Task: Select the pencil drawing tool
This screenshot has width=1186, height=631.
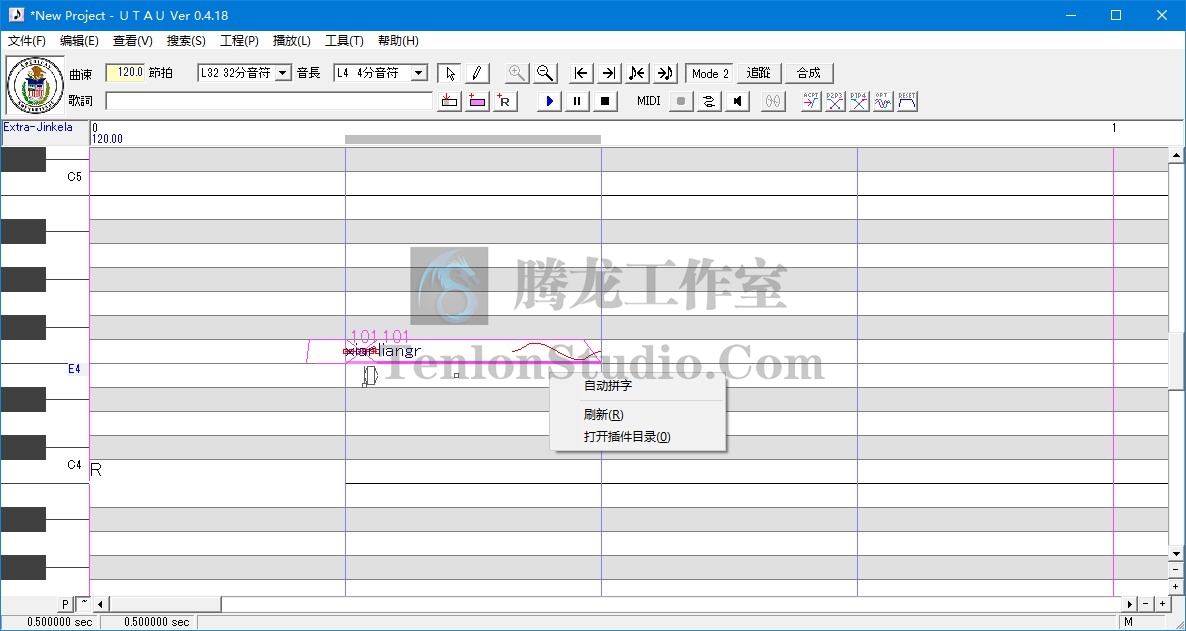Action: coord(477,73)
